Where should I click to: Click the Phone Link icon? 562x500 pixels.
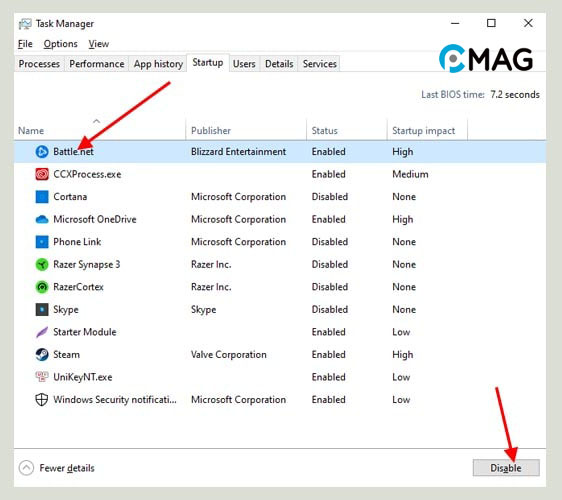42,242
